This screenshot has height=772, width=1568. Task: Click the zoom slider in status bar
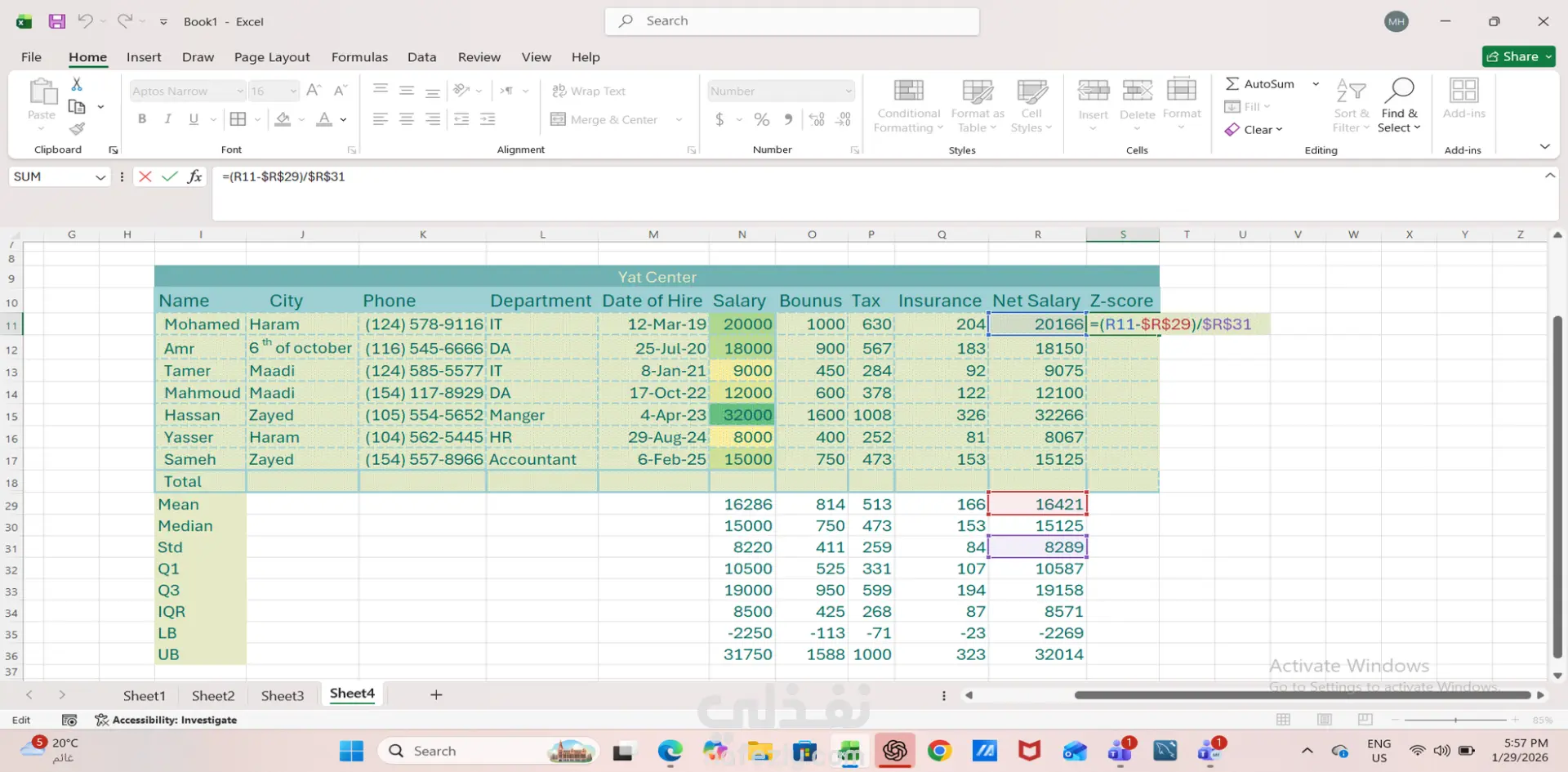(x=1455, y=720)
